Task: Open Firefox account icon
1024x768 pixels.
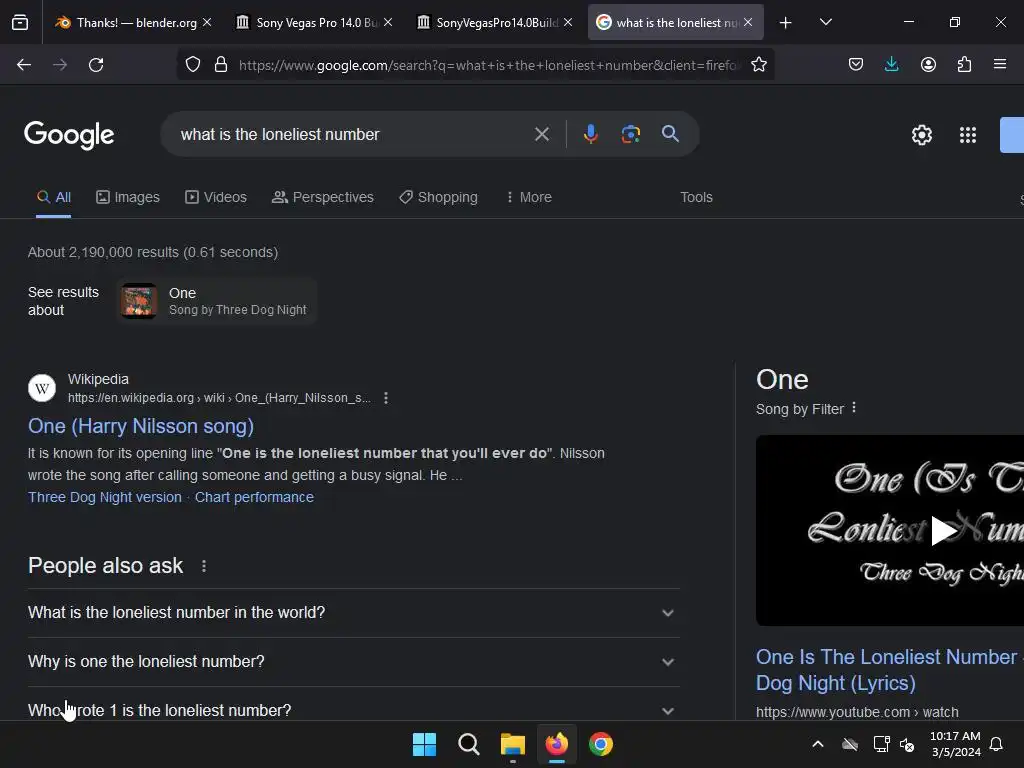Action: point(928,65)
